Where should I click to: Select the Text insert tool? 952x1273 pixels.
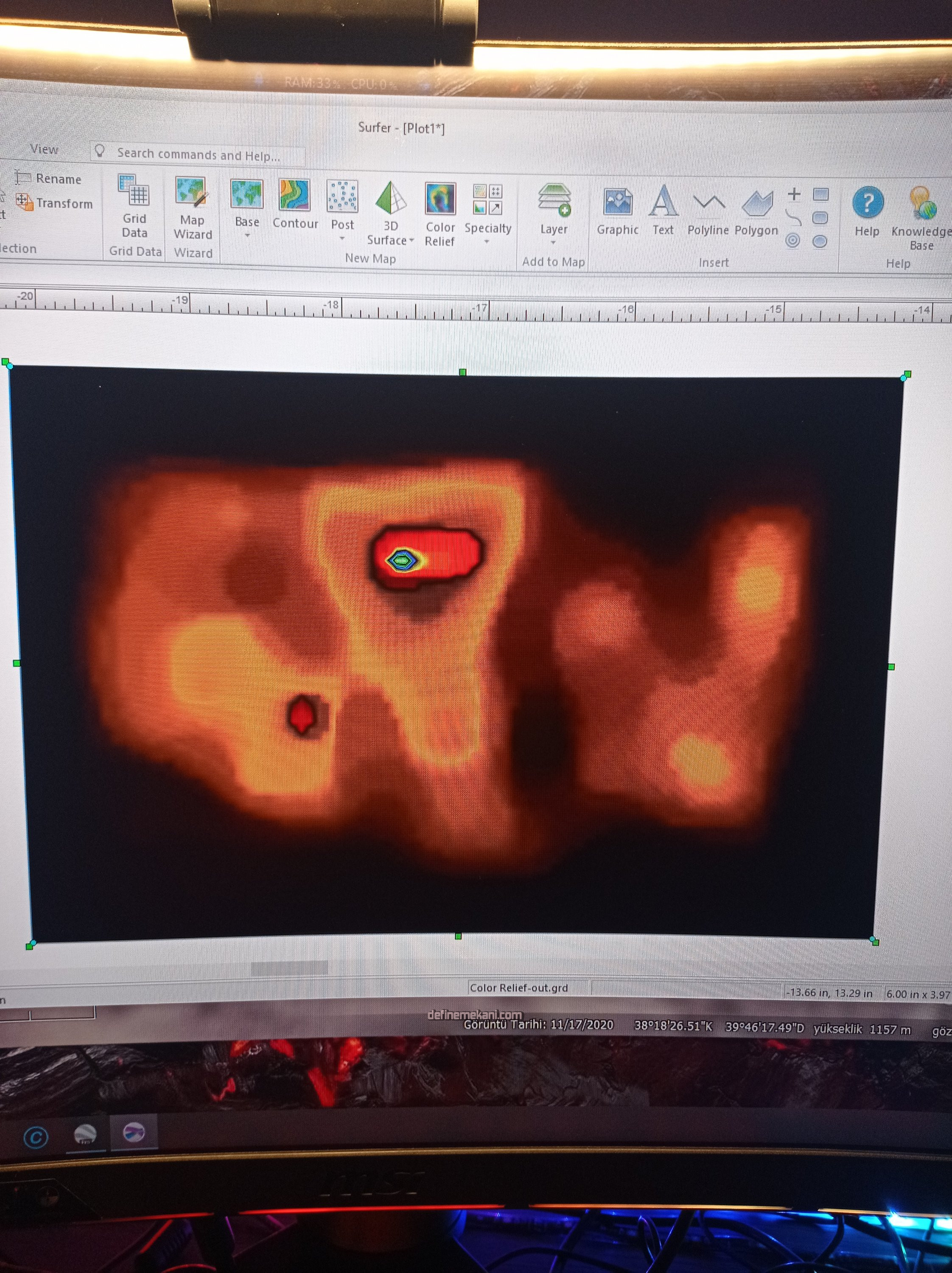(x=663, y=203)
